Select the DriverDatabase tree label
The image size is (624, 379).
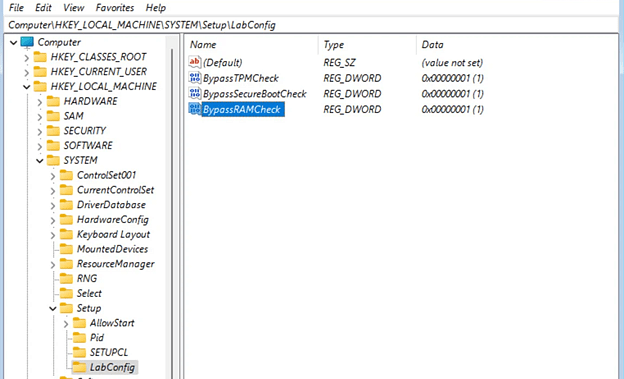[x=111, y=205]
